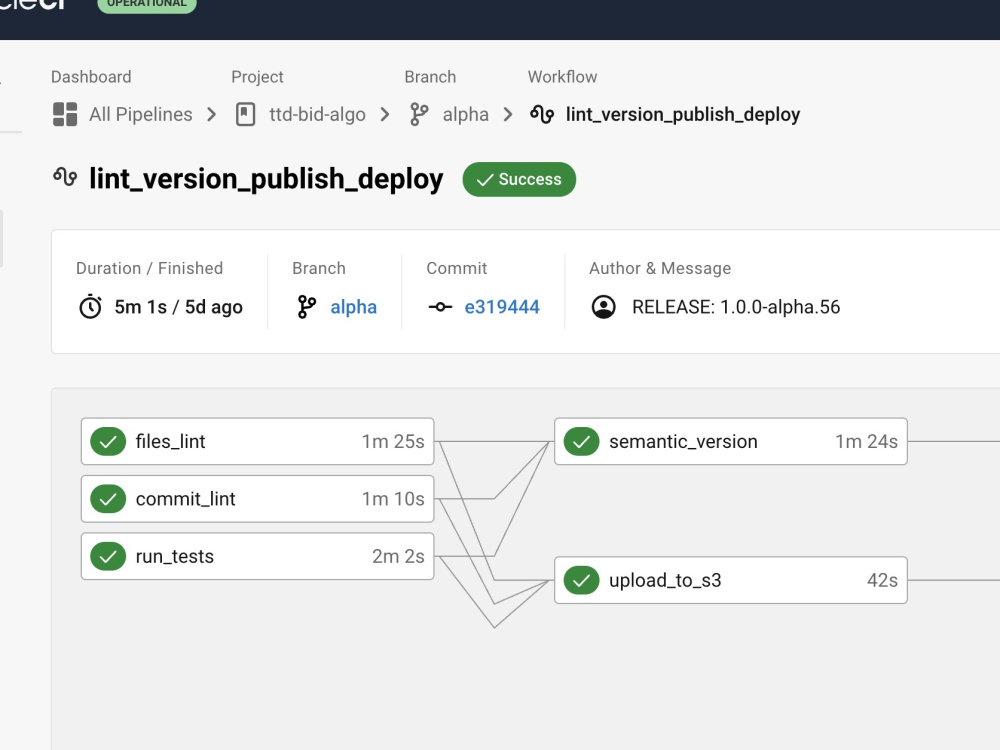Expand the chevron after All Pipelines
1000x750 pixels.
[211, 114]
